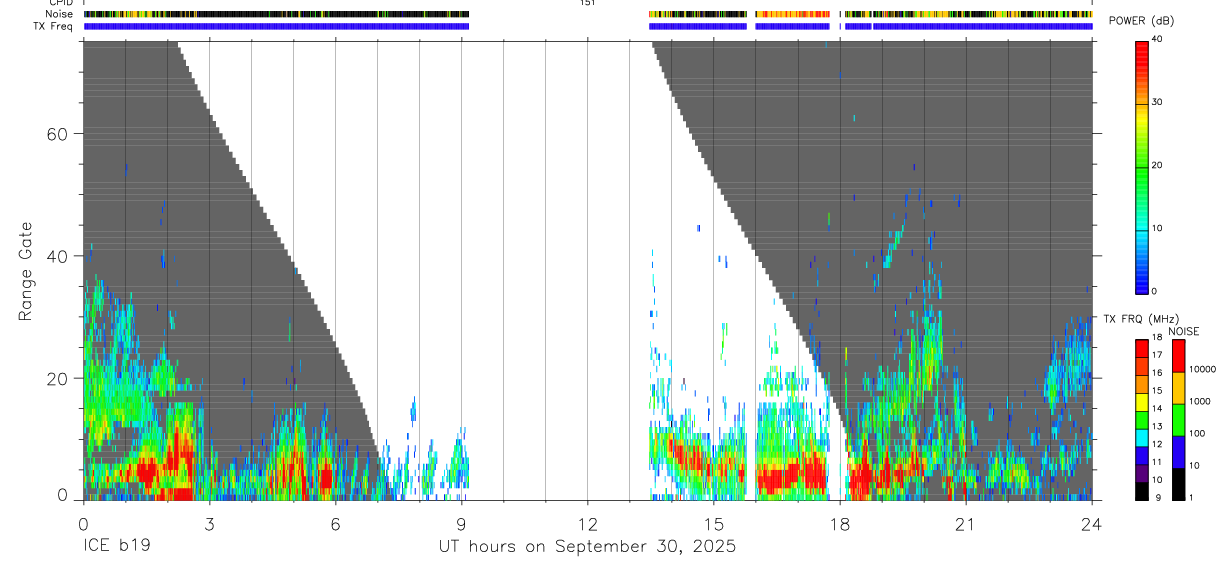Click the 0 tick on the UT hours axis
This screenshot has height=567, width=1228.
point(83,524)
